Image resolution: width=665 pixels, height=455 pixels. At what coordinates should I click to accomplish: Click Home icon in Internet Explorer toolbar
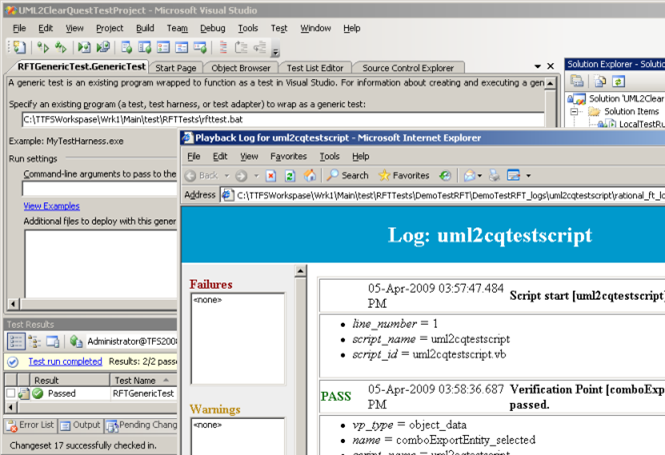(x=310, y=176)
